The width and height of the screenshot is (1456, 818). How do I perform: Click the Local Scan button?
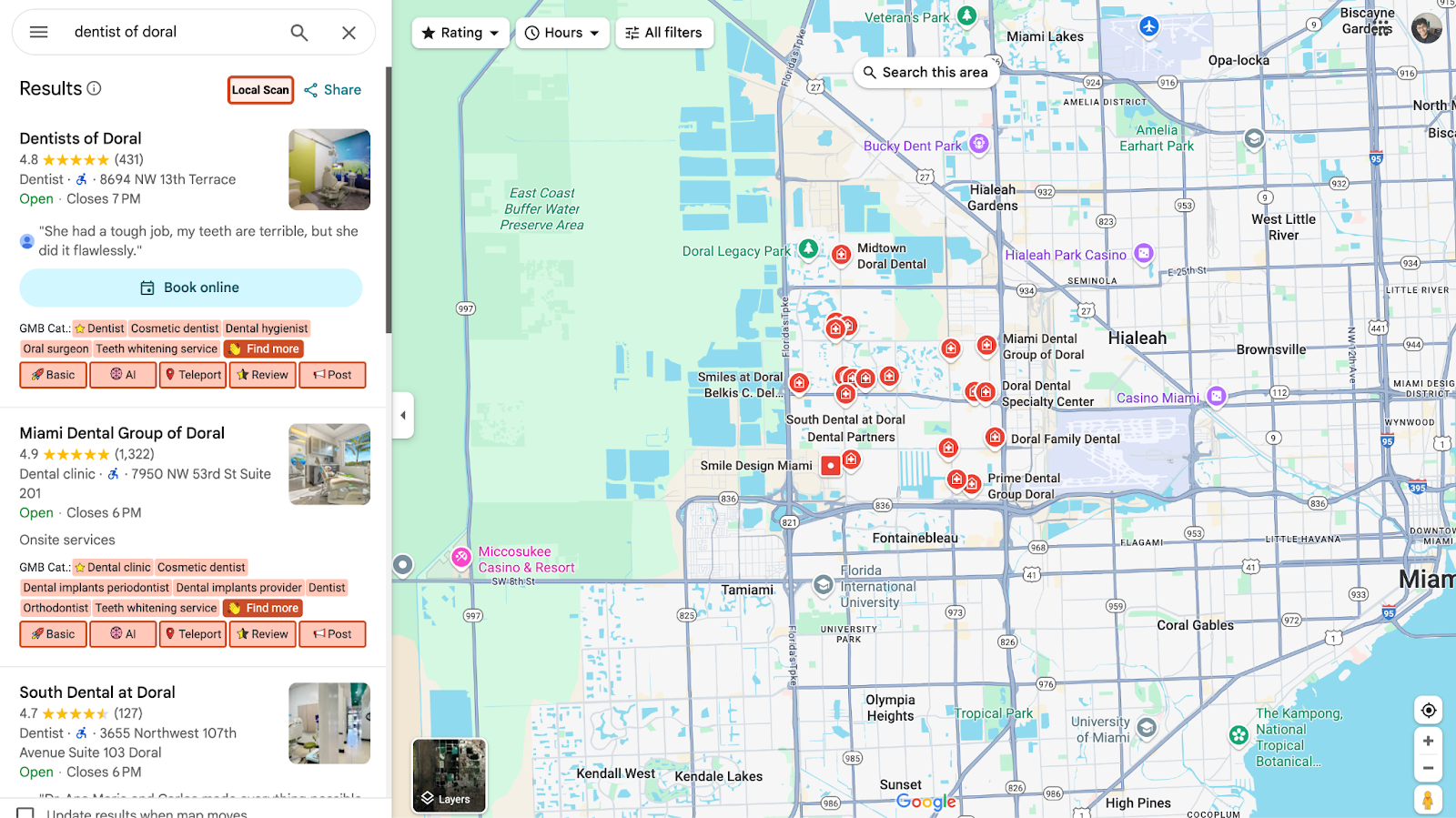click(260, 90)
